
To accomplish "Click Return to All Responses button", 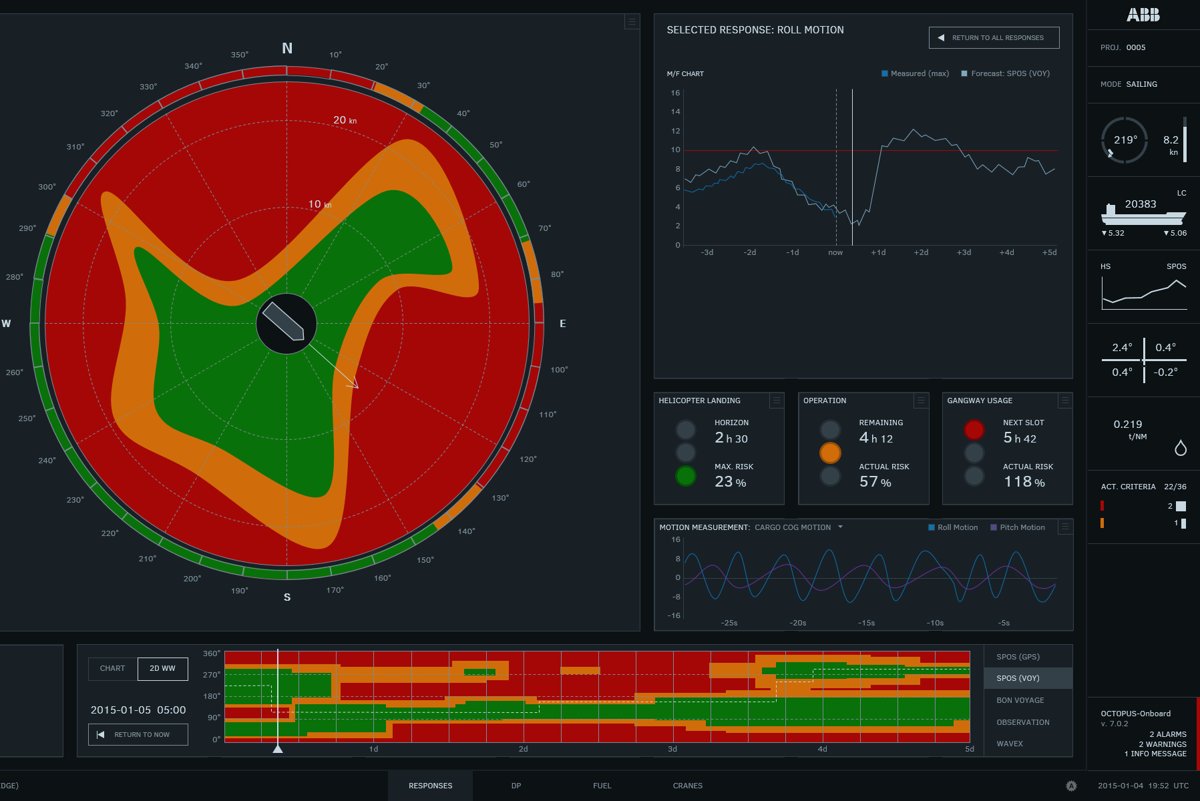I will [x=994, y=38].
